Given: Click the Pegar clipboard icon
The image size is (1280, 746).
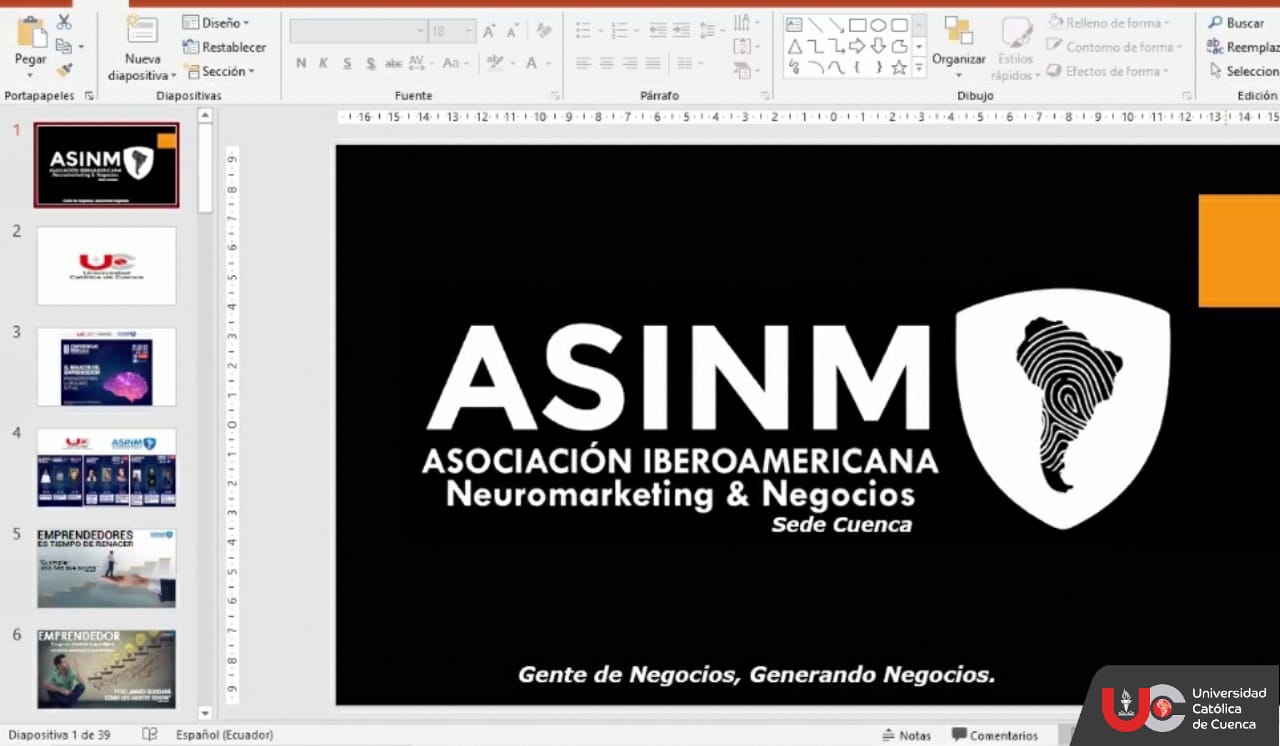Looking at the screenshot, I should [31, 32].
